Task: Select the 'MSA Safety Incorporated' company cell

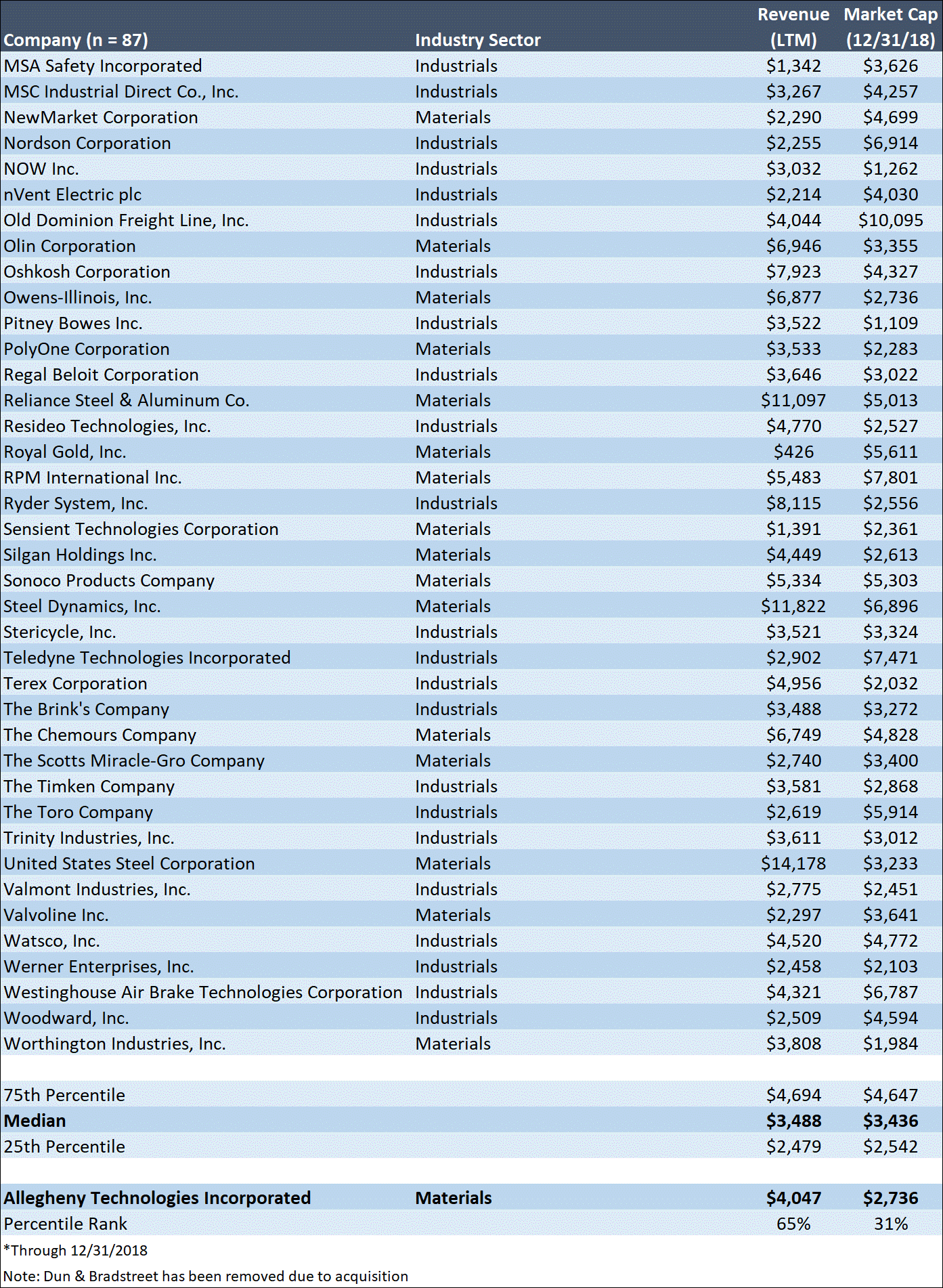Action: pos(103,66)
